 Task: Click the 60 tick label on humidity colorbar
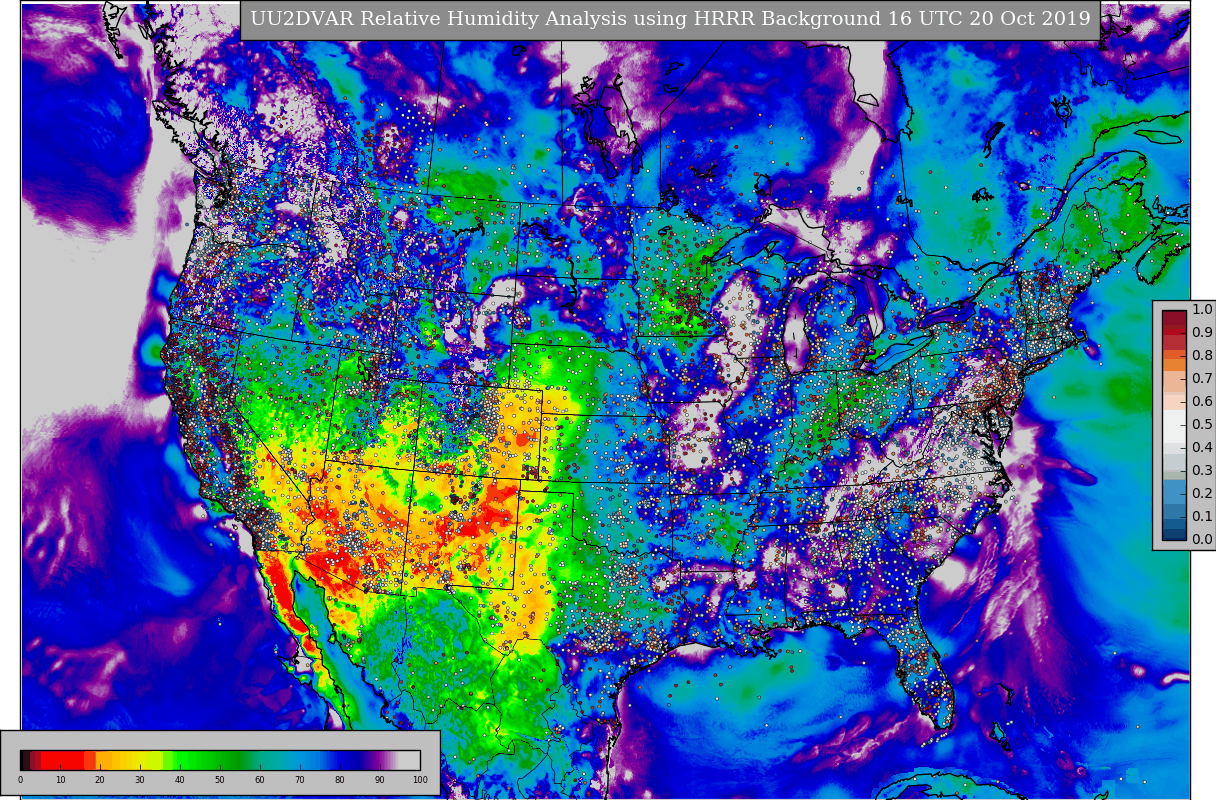tap(260, 780)
